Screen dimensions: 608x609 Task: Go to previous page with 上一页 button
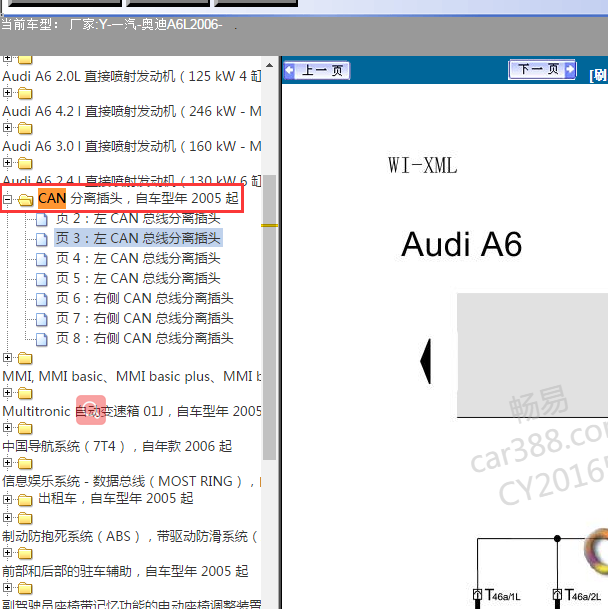(x=317, y=71)
